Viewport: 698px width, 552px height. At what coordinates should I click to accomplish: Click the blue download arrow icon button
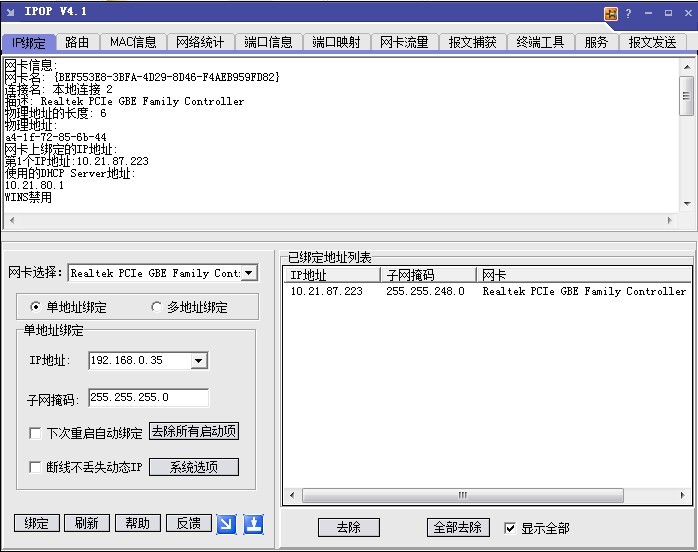pyautogui.click(x=254, y=524)
